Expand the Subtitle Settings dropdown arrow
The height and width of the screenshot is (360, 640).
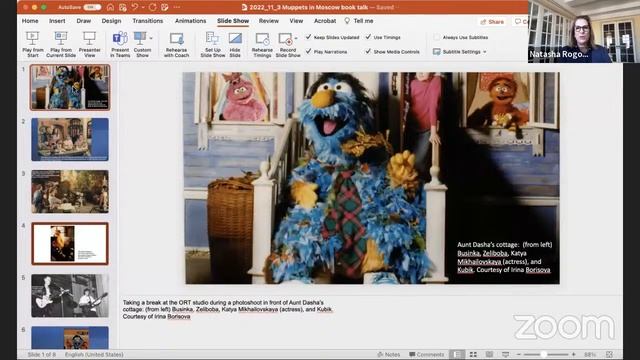point(484,52)
